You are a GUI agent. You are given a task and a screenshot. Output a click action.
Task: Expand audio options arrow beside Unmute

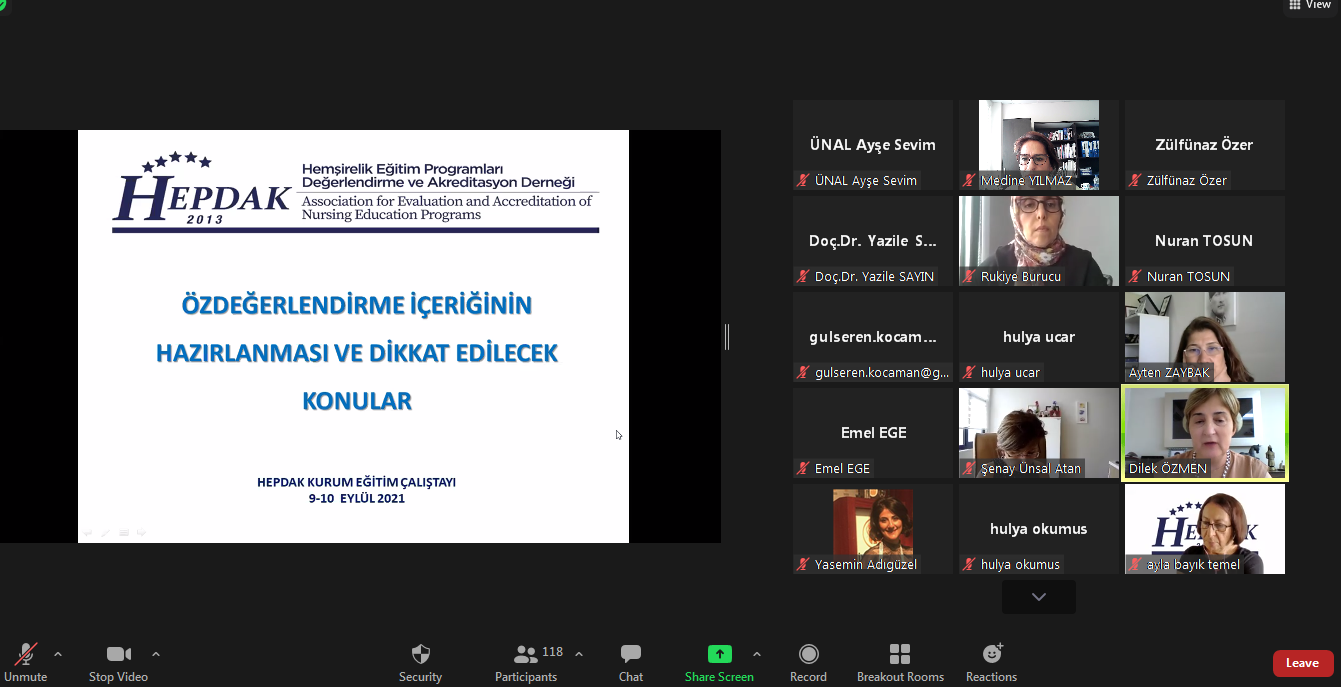pyautogui.click(x=58, y=654)
